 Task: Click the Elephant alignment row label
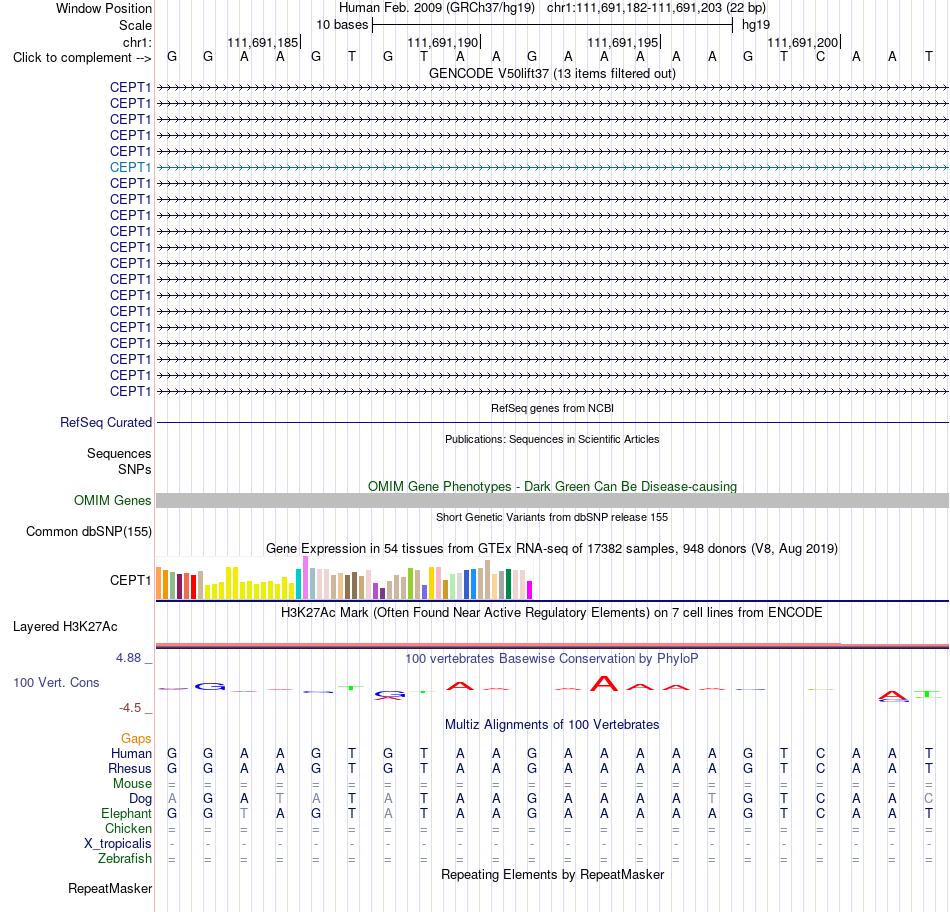(x=126, y=813)
